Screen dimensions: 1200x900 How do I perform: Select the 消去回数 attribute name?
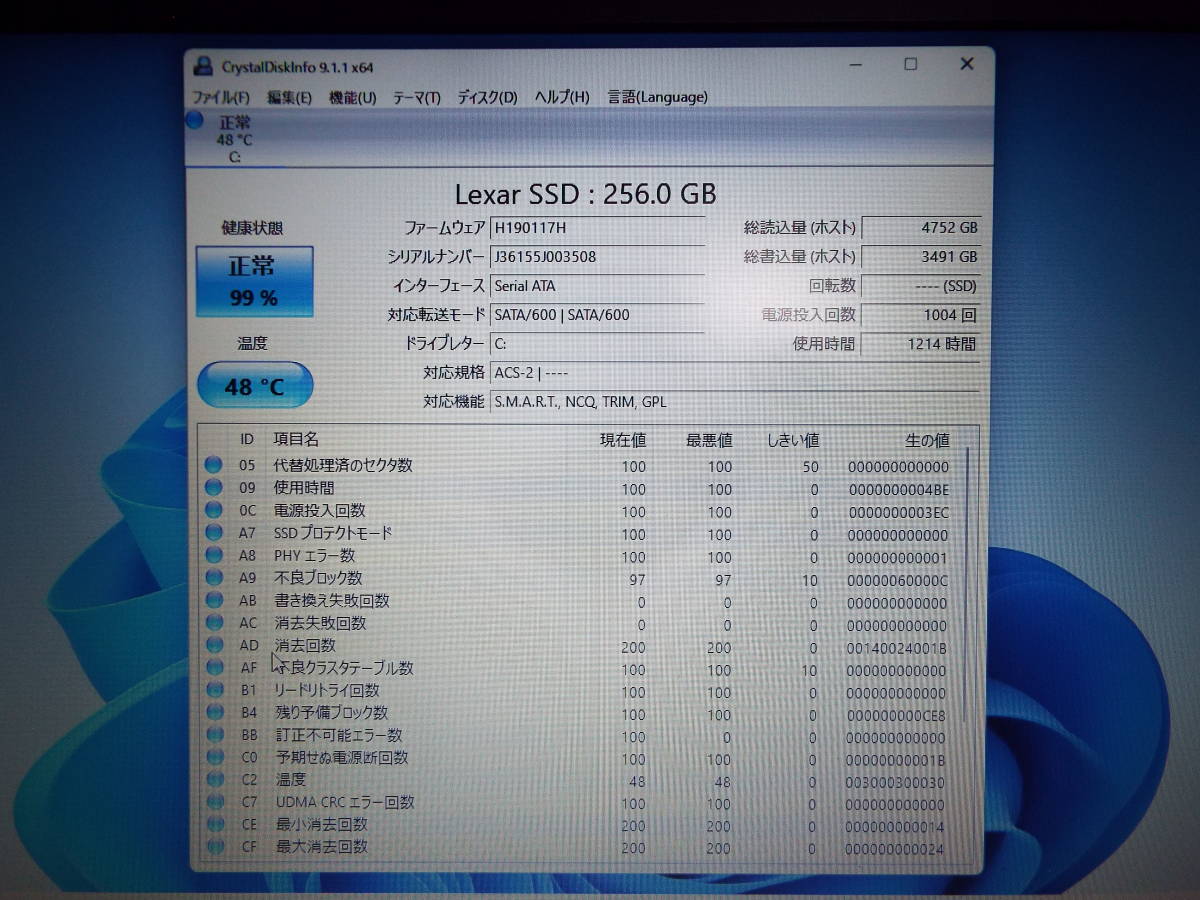305,646
